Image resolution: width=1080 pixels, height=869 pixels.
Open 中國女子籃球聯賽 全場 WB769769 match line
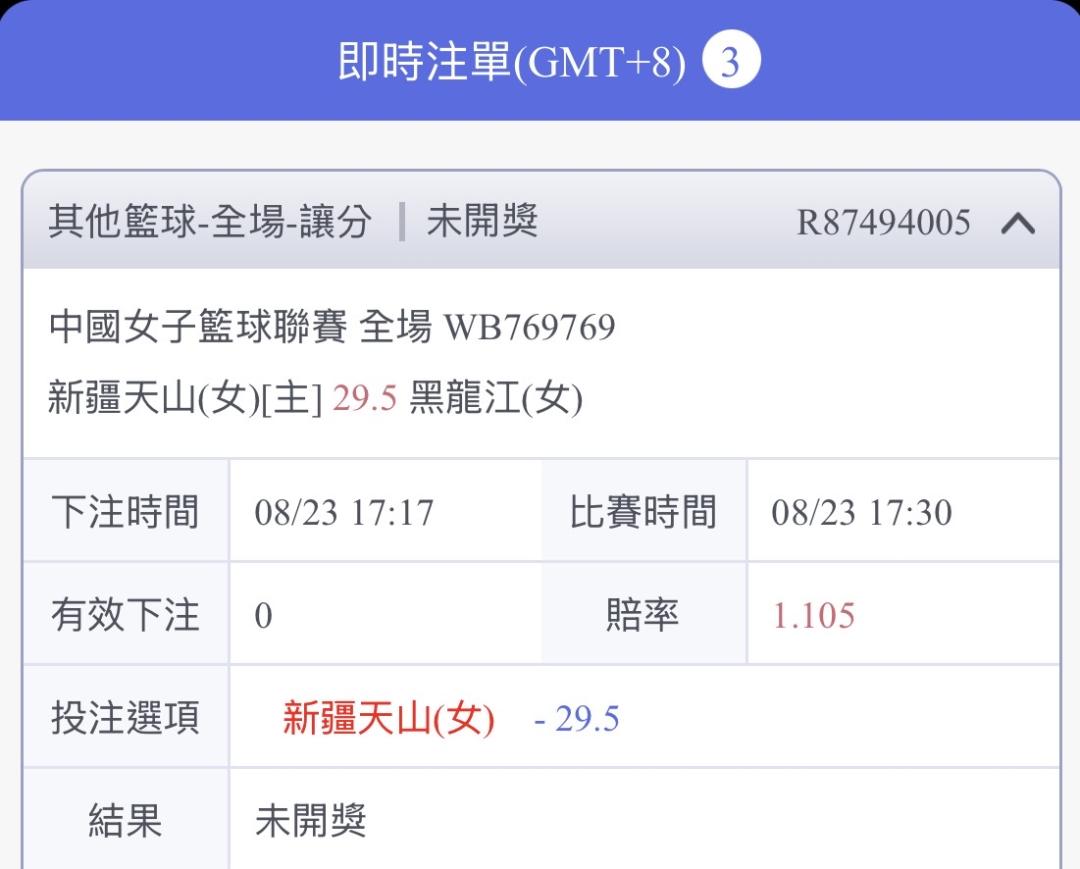point(331,326)
